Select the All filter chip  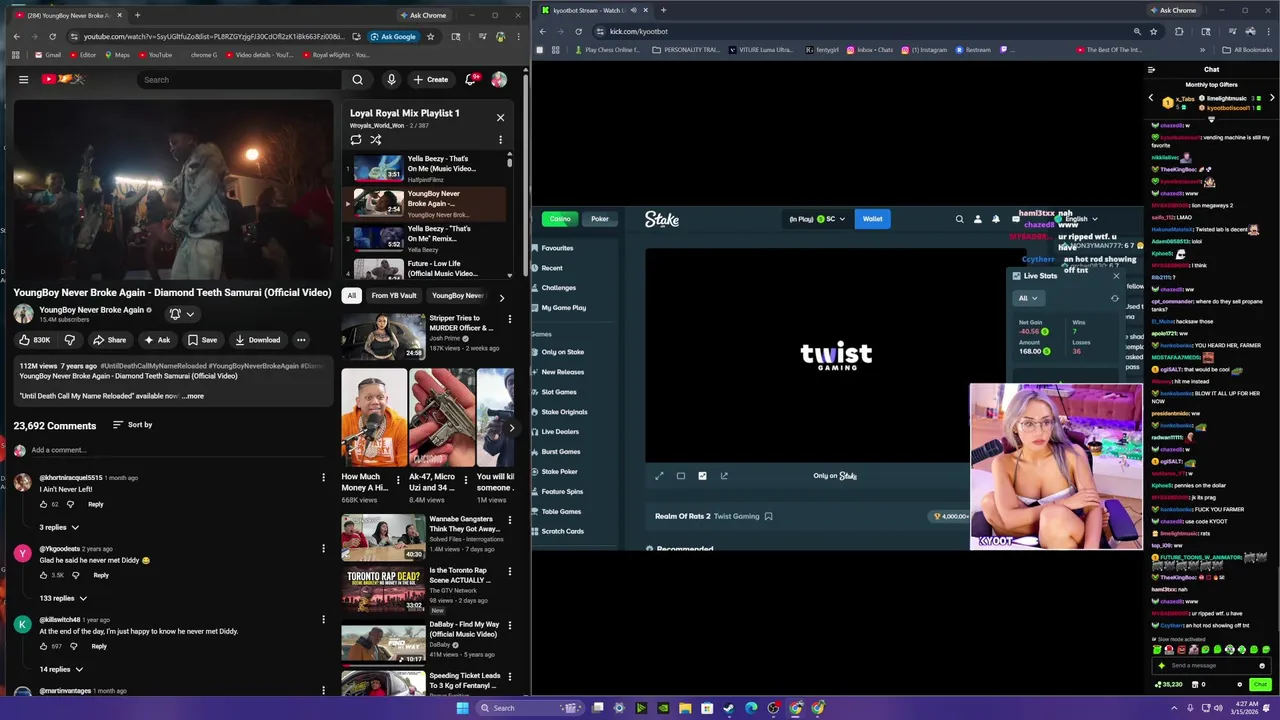point(351,296)
